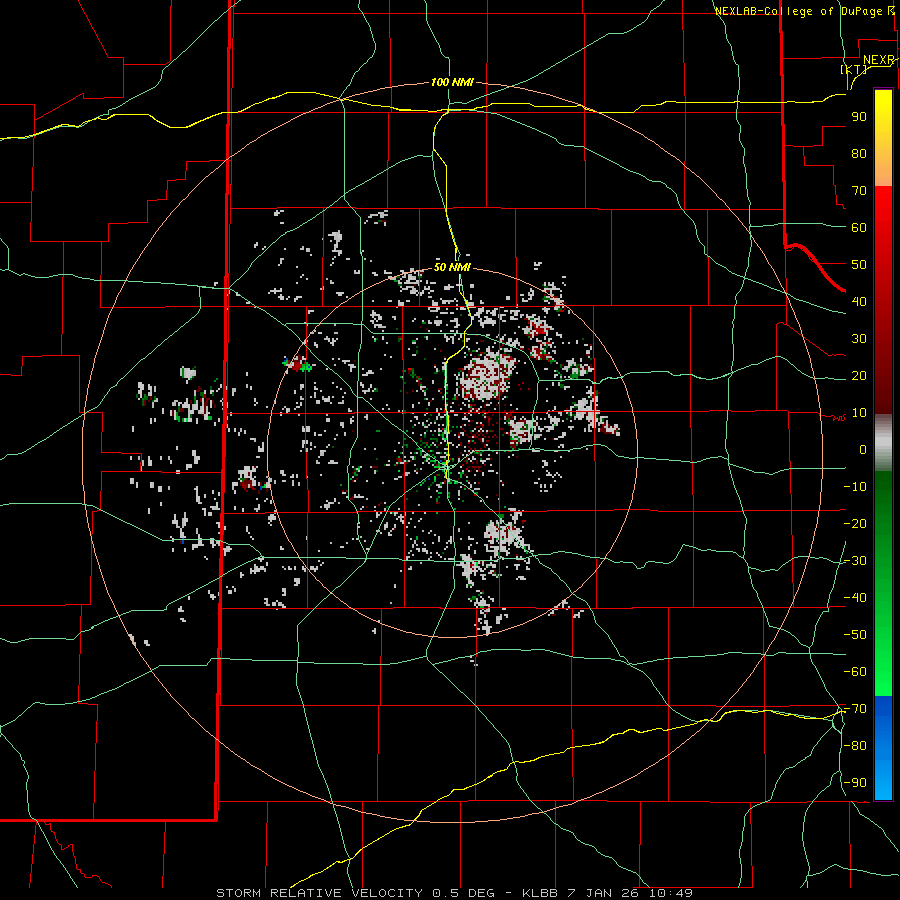Select the -20 knot scale label
Viewport: 900px width, 900px height.
(x=855, y=524)
